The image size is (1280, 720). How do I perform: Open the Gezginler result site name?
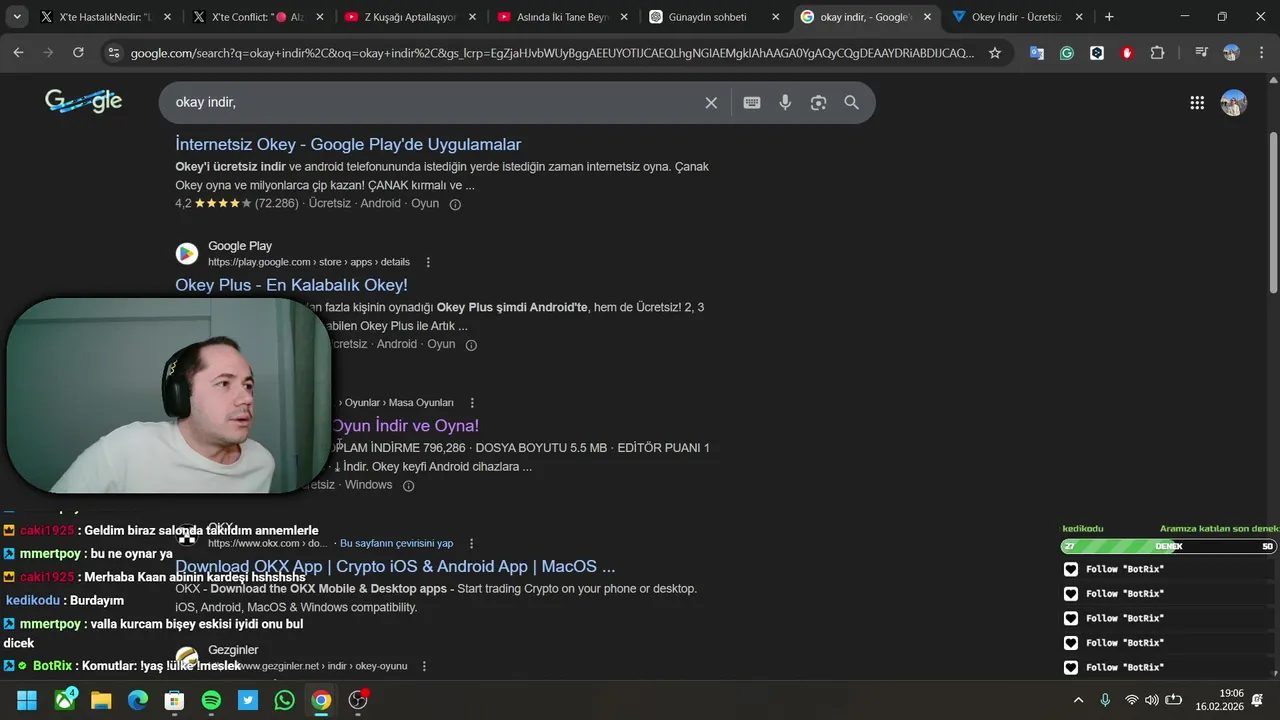pyautogui.click(x=233, y=650)
